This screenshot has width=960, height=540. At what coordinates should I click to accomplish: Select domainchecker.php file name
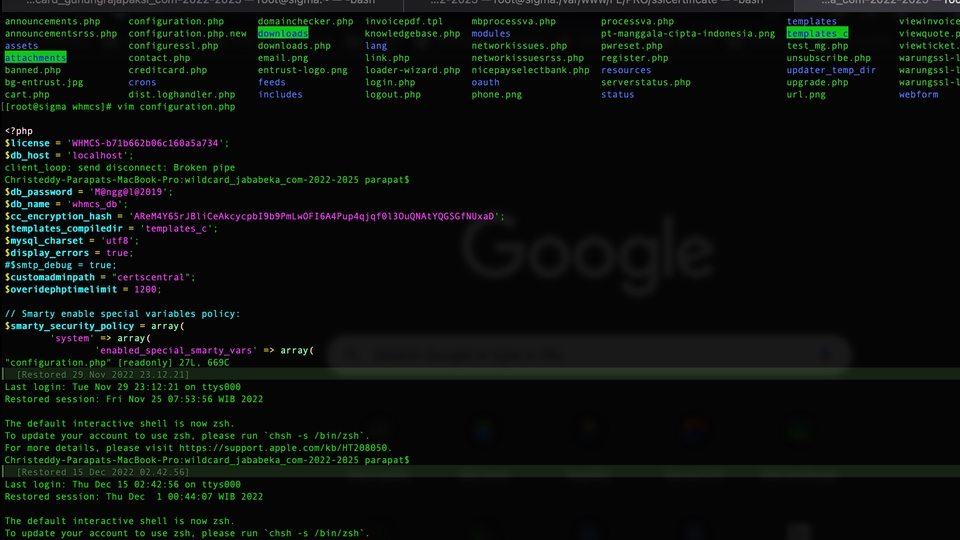tap(306, 21)
